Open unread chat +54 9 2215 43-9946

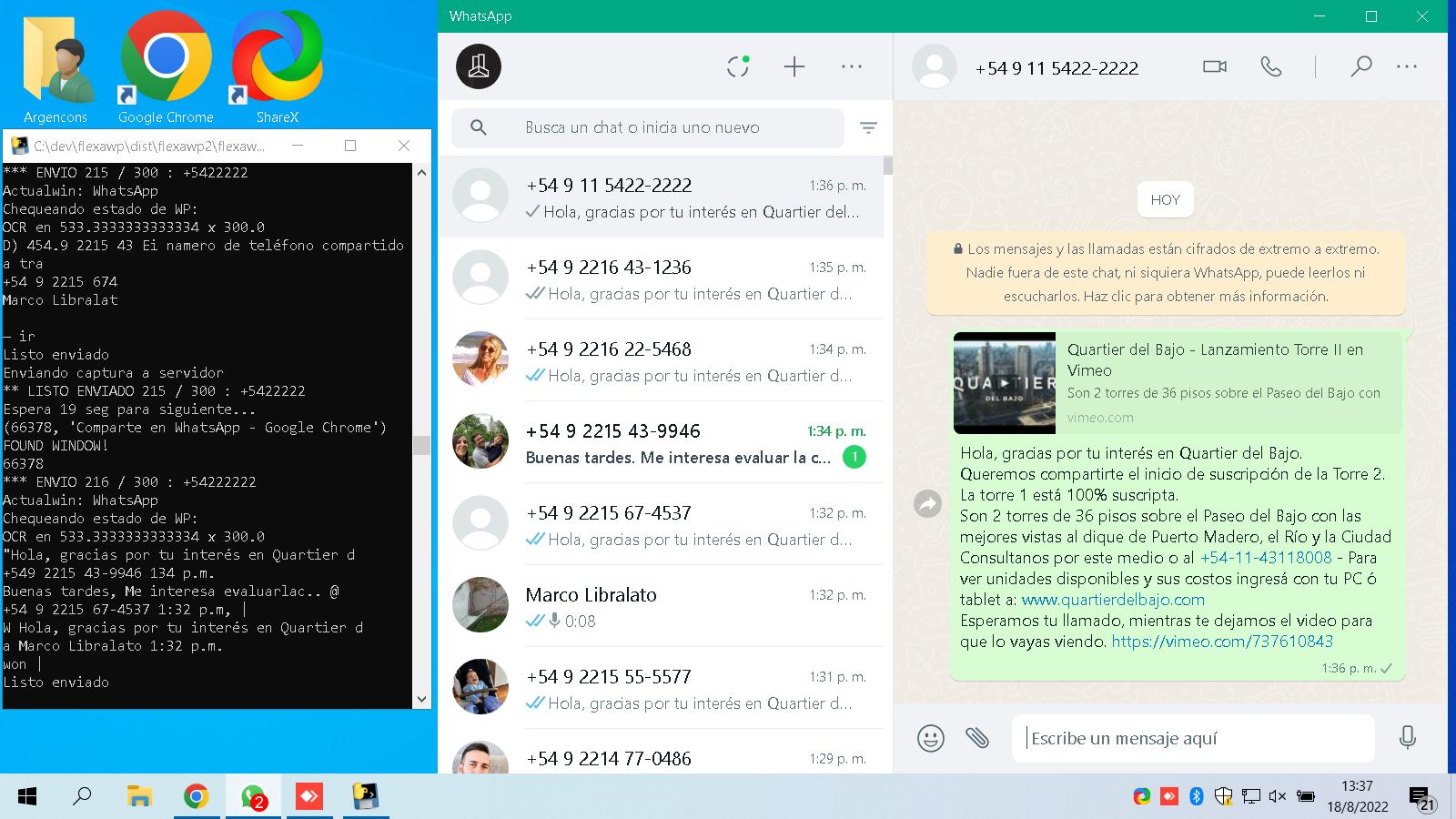[x=661, y=442]
